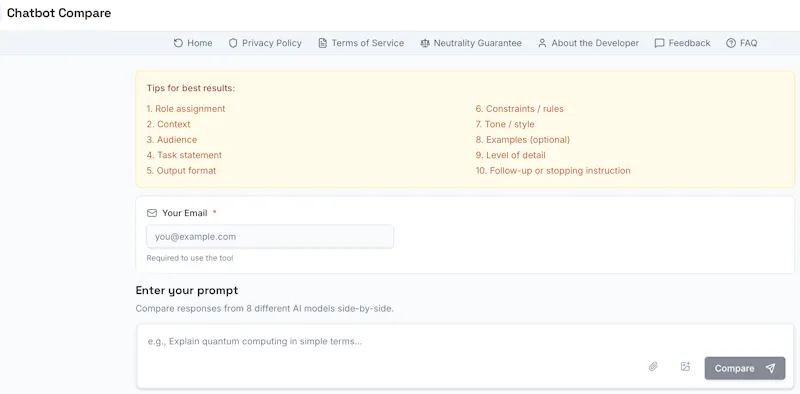Click the Chatbot Compare title
This screenshot has height=394, width=800.
(59, 13)
